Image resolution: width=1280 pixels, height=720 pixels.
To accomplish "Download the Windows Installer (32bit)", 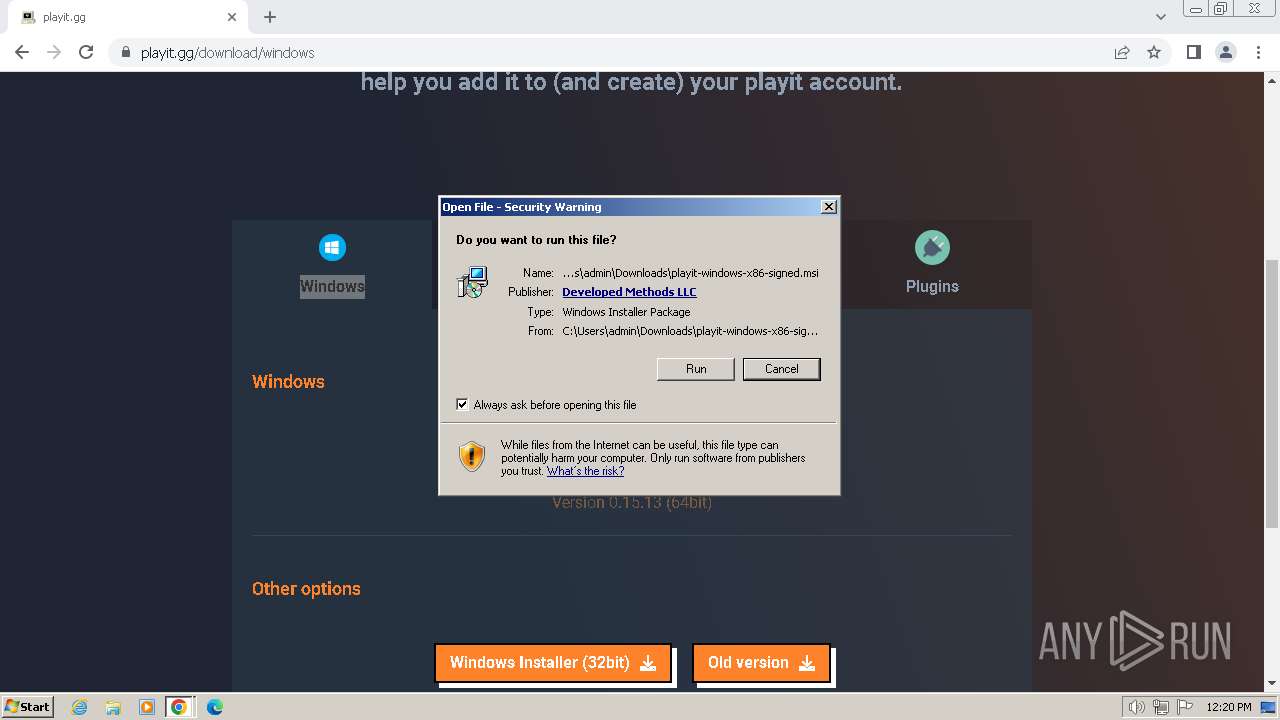I will coord(553,663).
